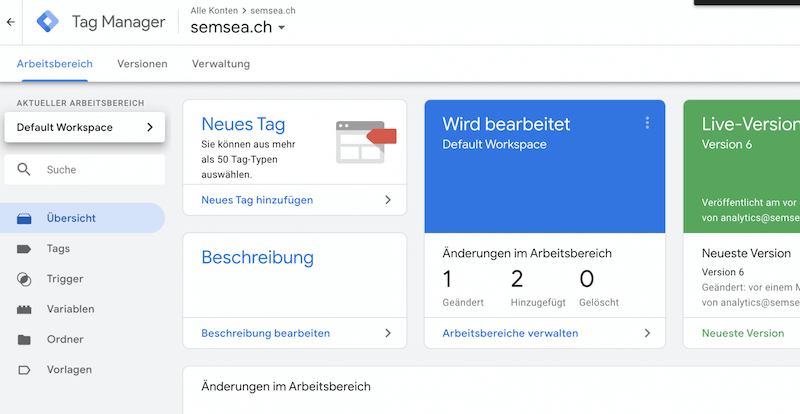The width and height of the screenshot is (800, 414).
Task: Click the Neues Tag illustration icon
Action: [x=366, y=142]
